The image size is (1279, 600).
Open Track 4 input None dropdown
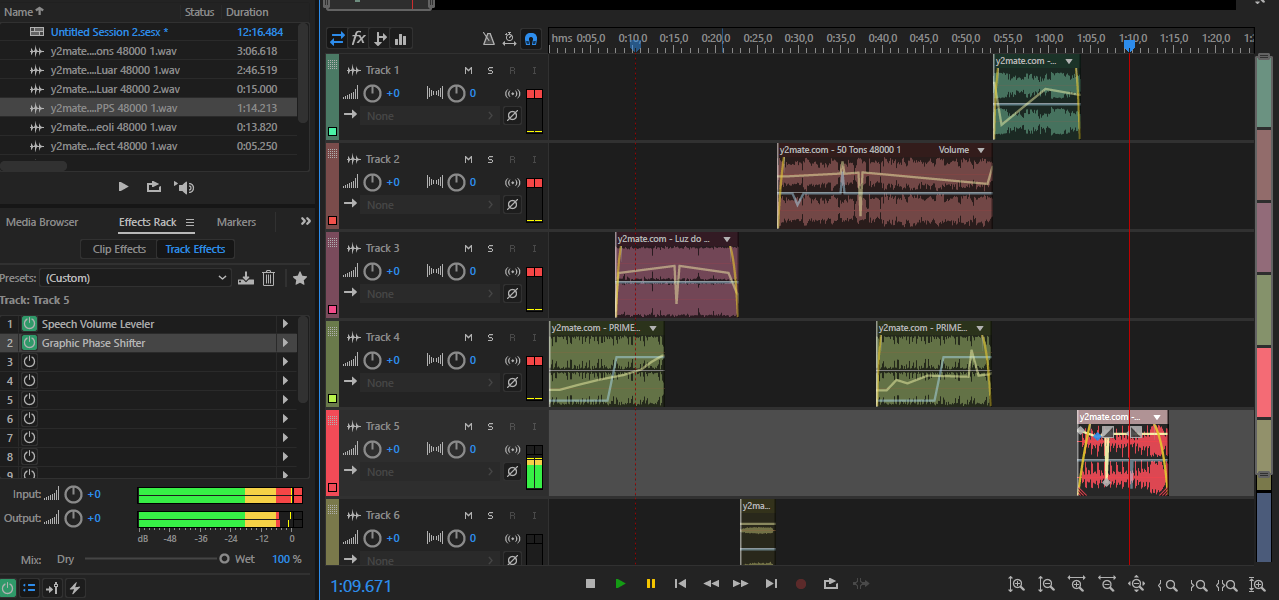point(430,383)
